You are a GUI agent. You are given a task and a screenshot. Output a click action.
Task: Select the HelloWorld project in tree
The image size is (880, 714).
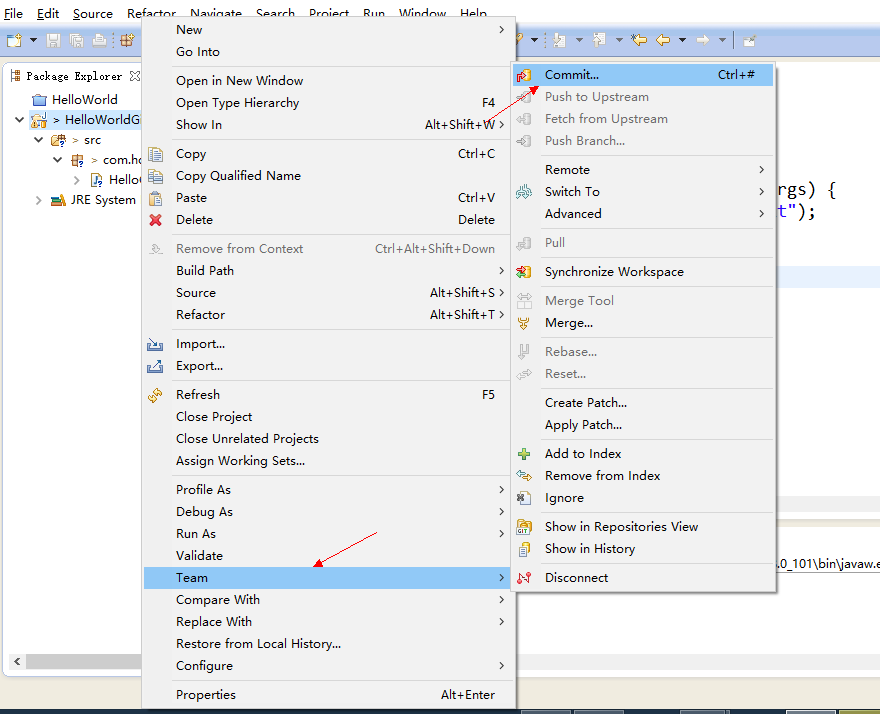coord(84,99)
